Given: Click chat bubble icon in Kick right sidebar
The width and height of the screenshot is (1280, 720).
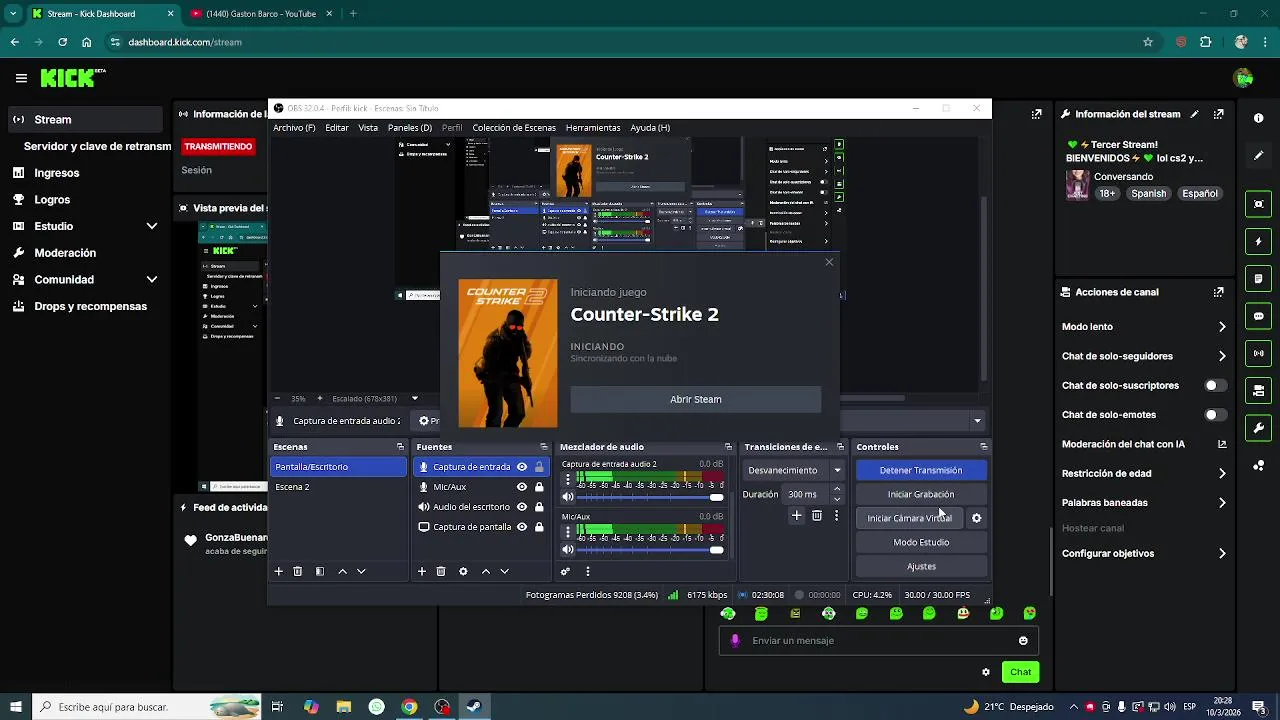Looking at the screenshot, I should pyautogui.click(x=1259, y=316).
